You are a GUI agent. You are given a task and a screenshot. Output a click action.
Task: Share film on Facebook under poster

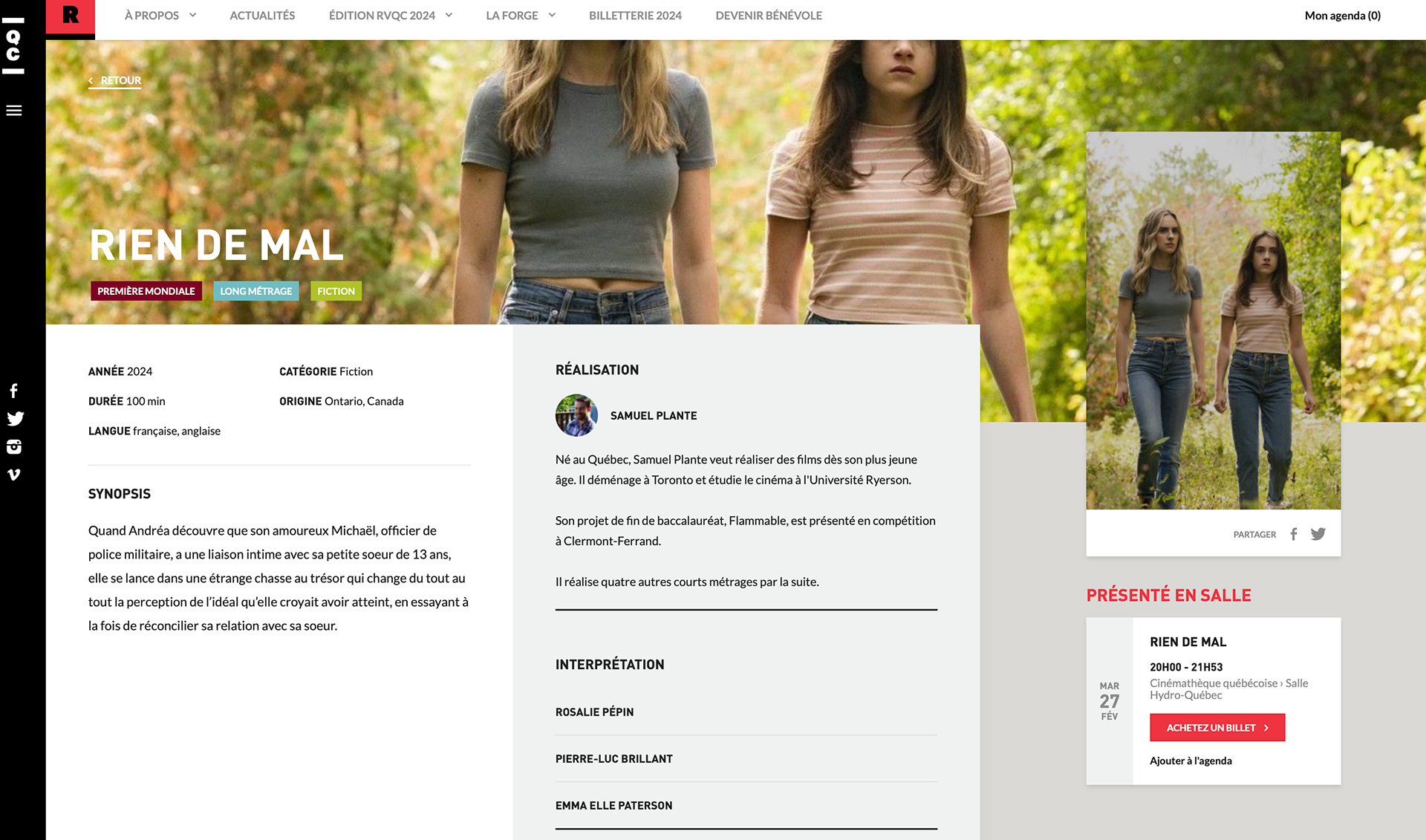point(1294,534)
